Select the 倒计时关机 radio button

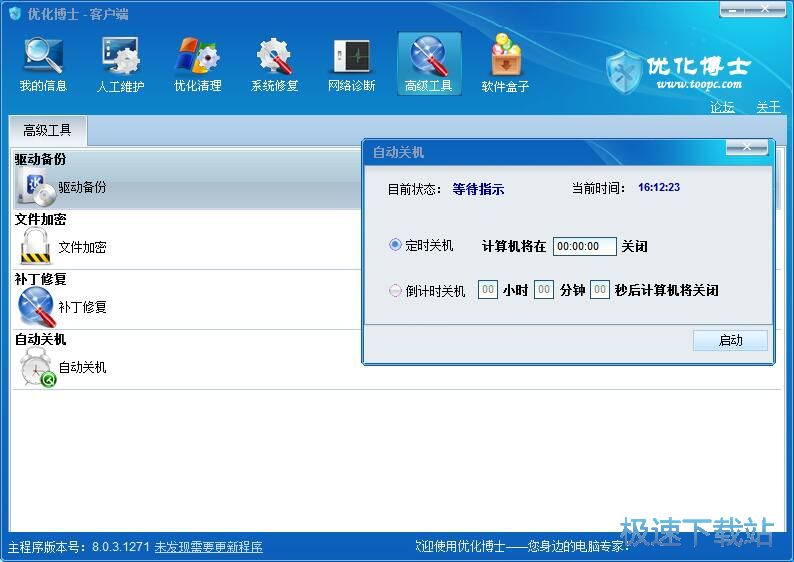pyautogui.click(x=395, y=290)
